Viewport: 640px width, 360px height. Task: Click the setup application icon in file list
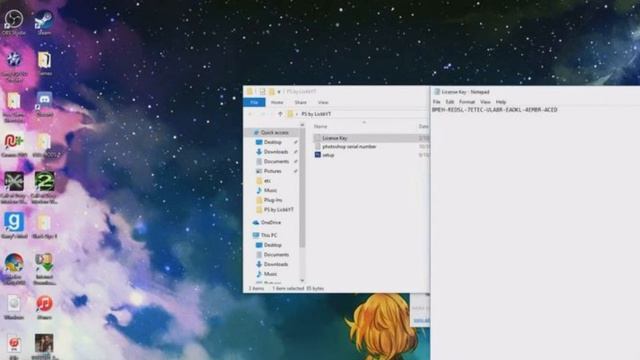pyautogui.click(x=318, y=155)
